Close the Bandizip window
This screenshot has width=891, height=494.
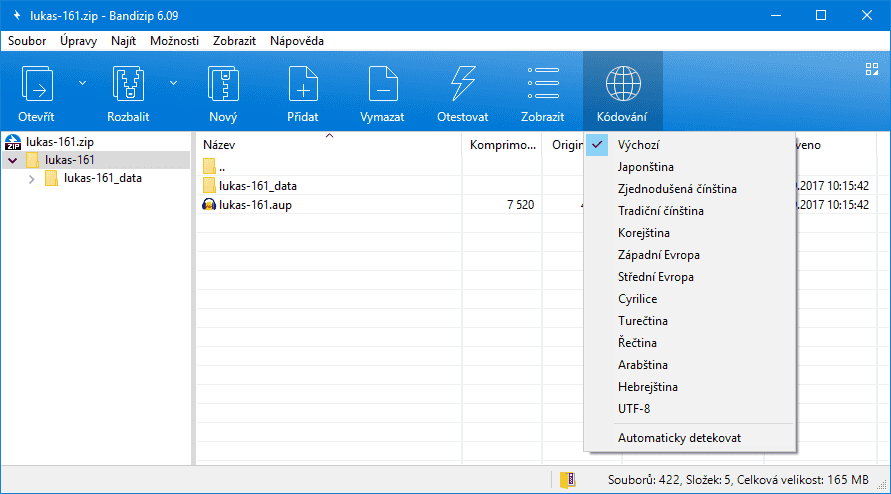(x=867, y=15)
